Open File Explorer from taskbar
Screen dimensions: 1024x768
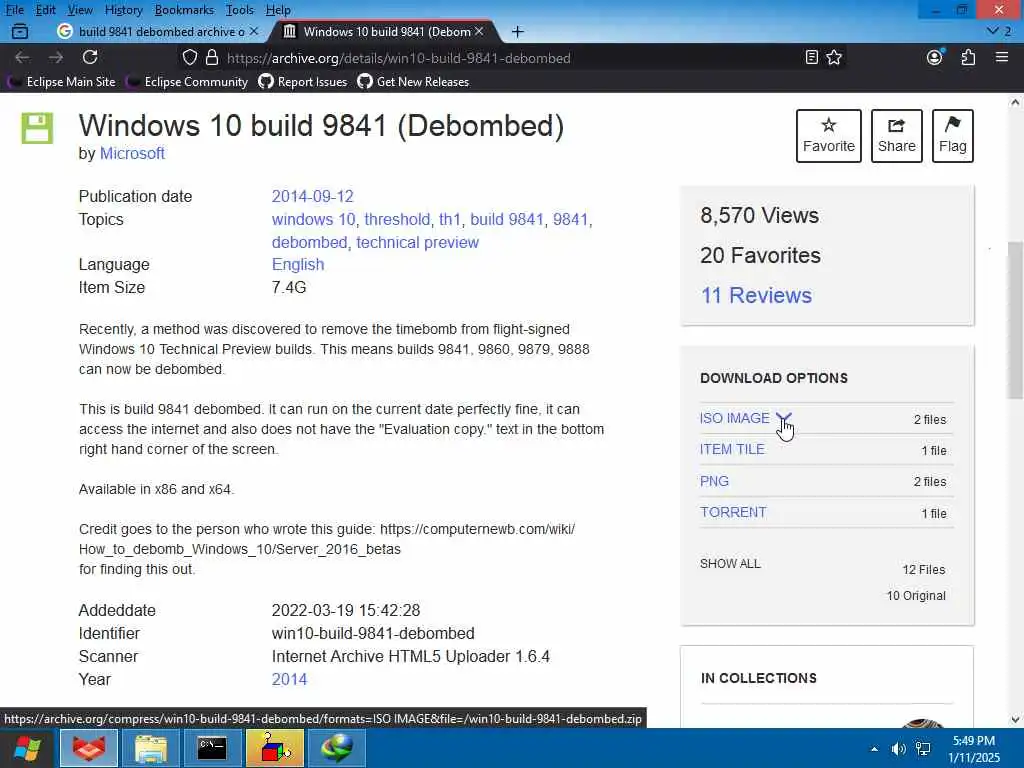click(151, 748)
